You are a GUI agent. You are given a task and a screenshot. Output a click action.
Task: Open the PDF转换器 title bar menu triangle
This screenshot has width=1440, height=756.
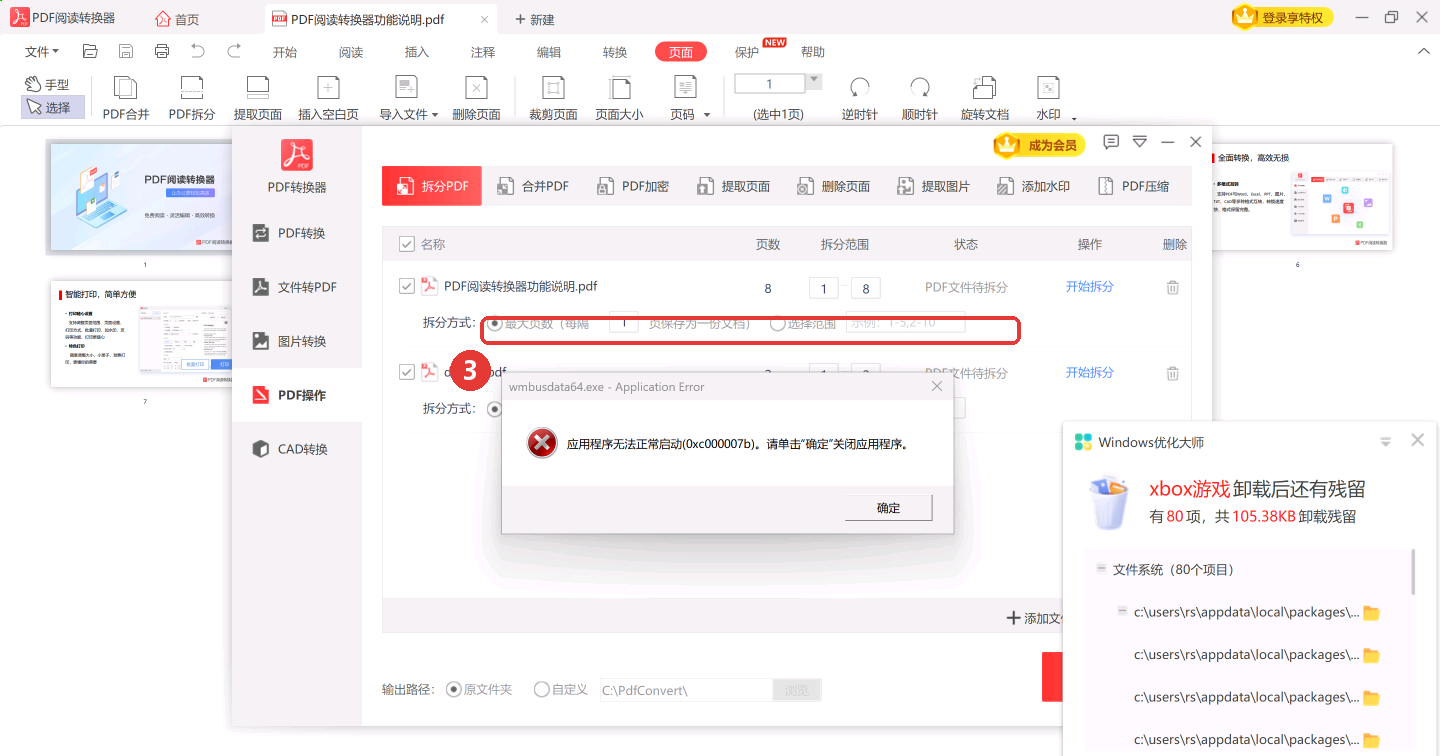[1139, 142]
